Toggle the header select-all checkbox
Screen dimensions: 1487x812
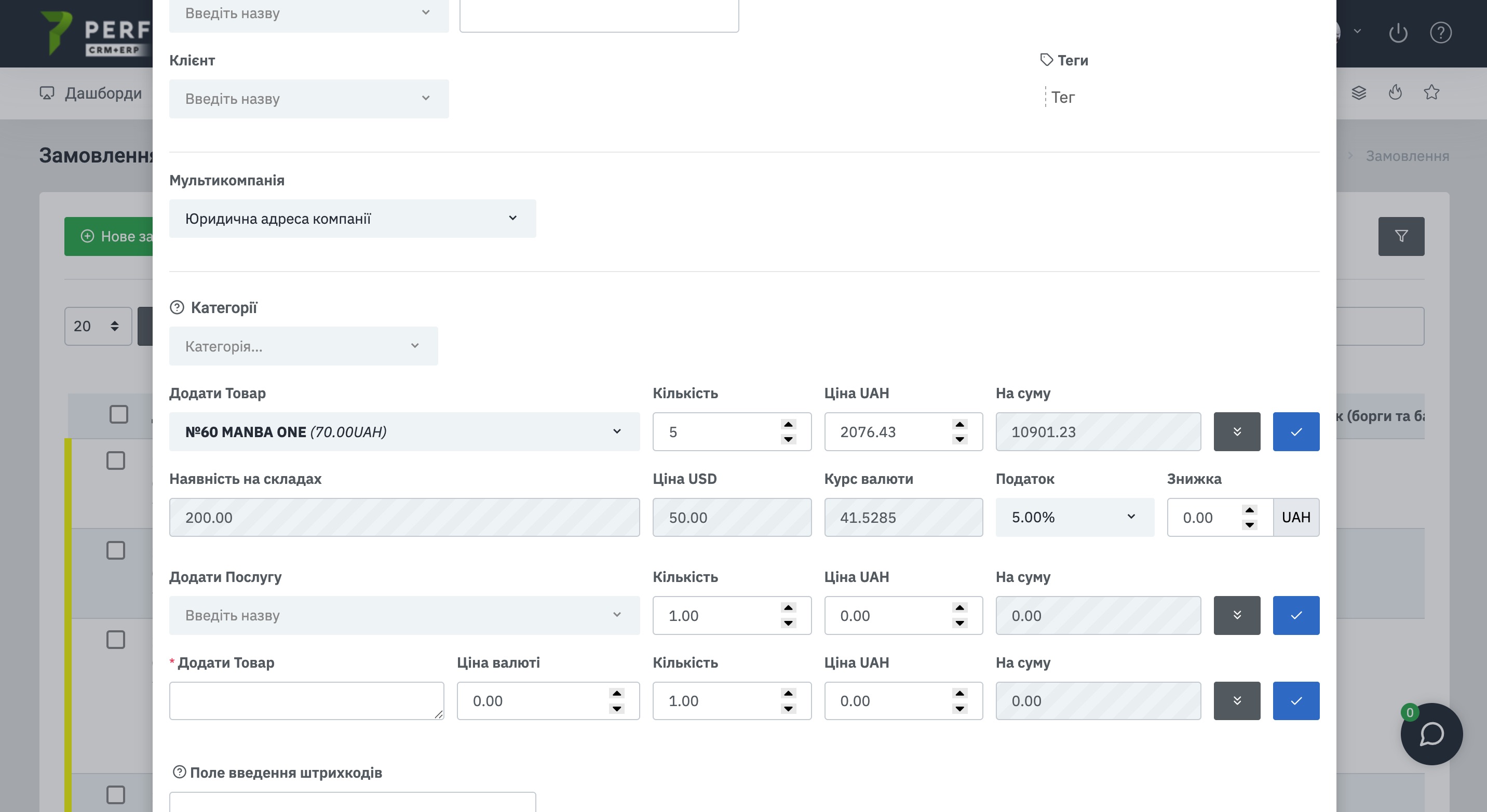[119, 414]
